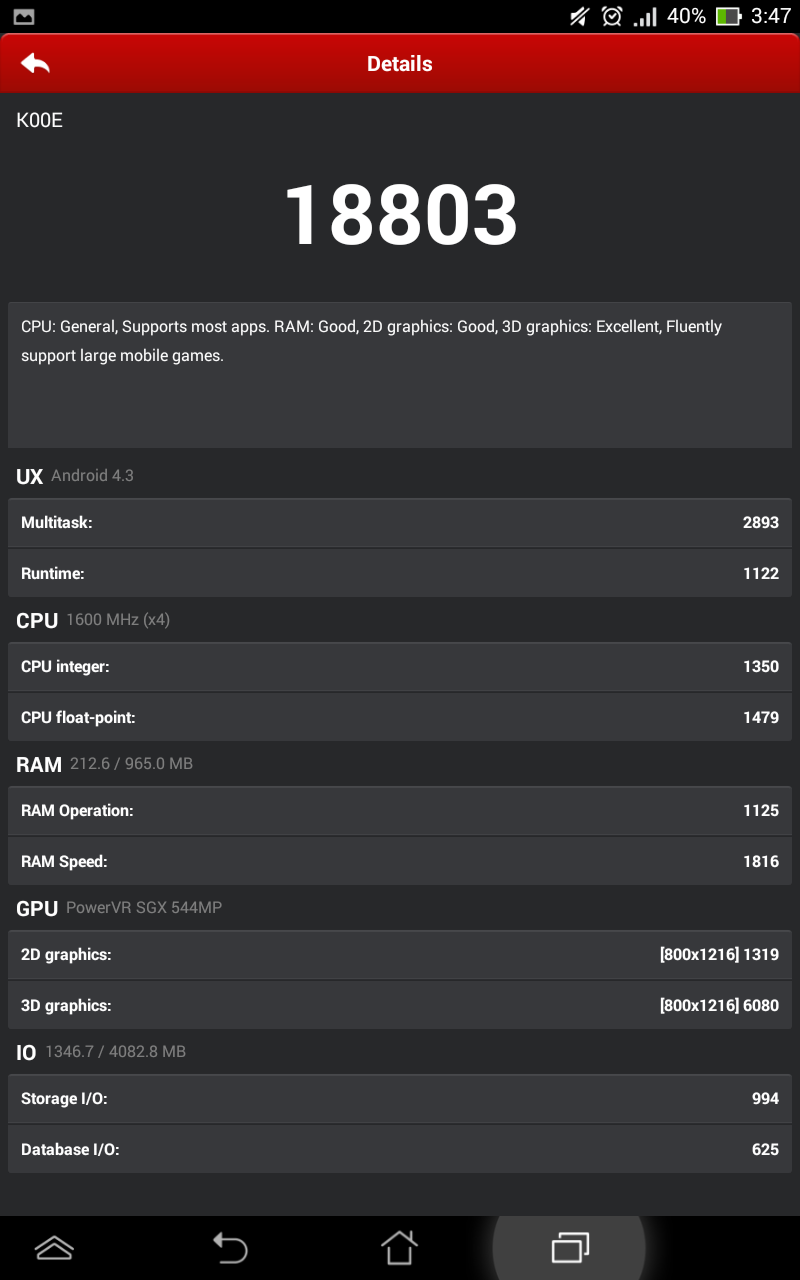Open the Android back navigation button
Viewport: 800px width, 1280px height.
click(229, 1247)
